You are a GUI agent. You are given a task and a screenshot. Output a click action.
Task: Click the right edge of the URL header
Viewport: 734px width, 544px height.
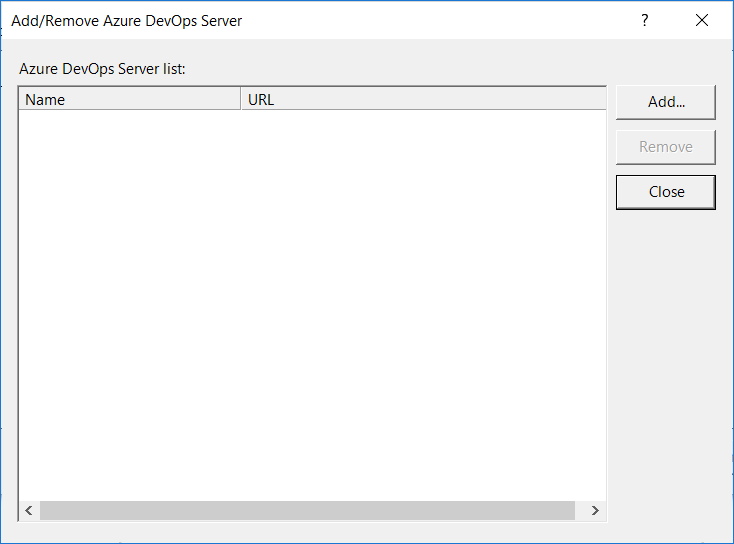coord(605,99)
